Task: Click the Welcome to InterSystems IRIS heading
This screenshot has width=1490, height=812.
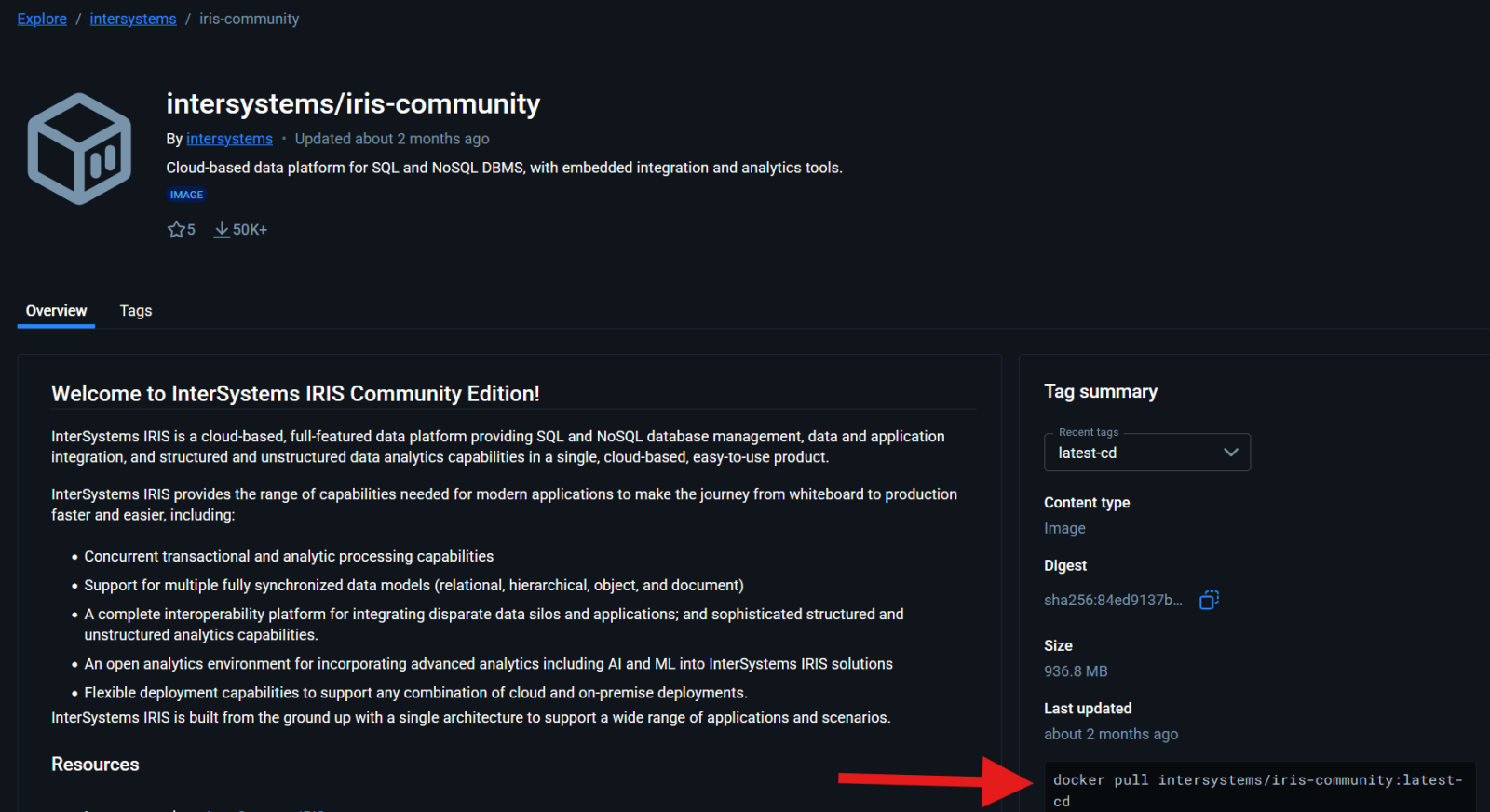Action: click(x=295, y=394)
